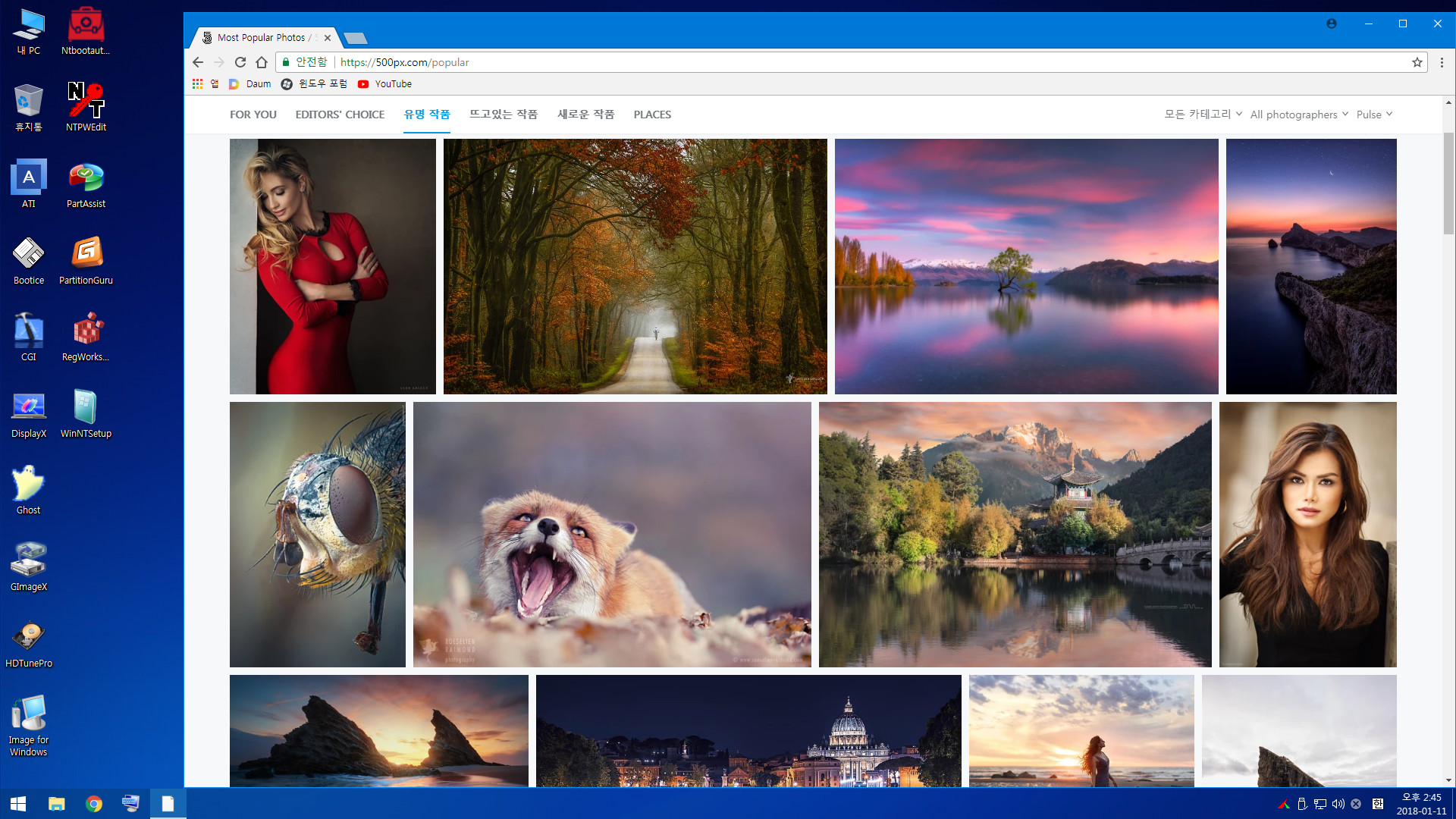
Task: Launch NTPWEdit from the desktop
Action: pyautogui.click(x=86, y=108)
